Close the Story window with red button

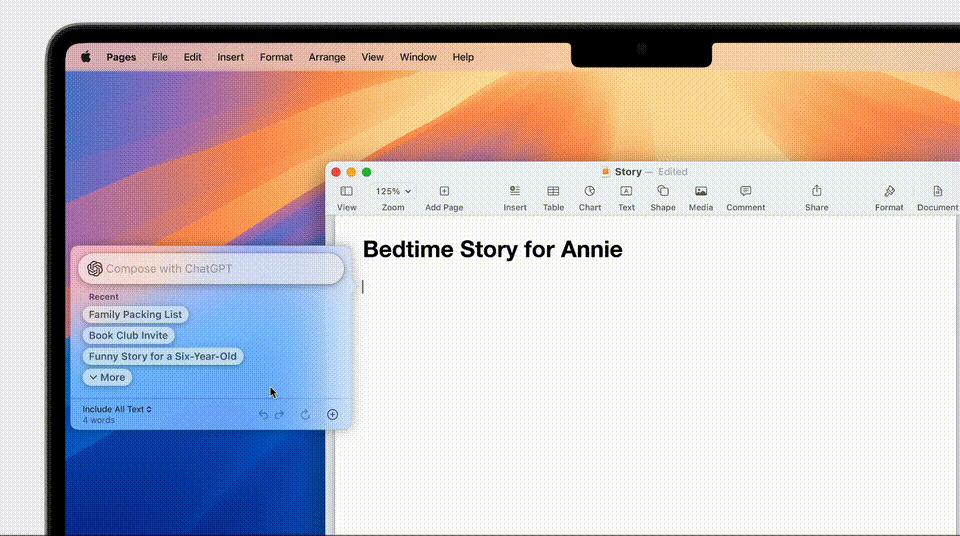click(336, 172)
